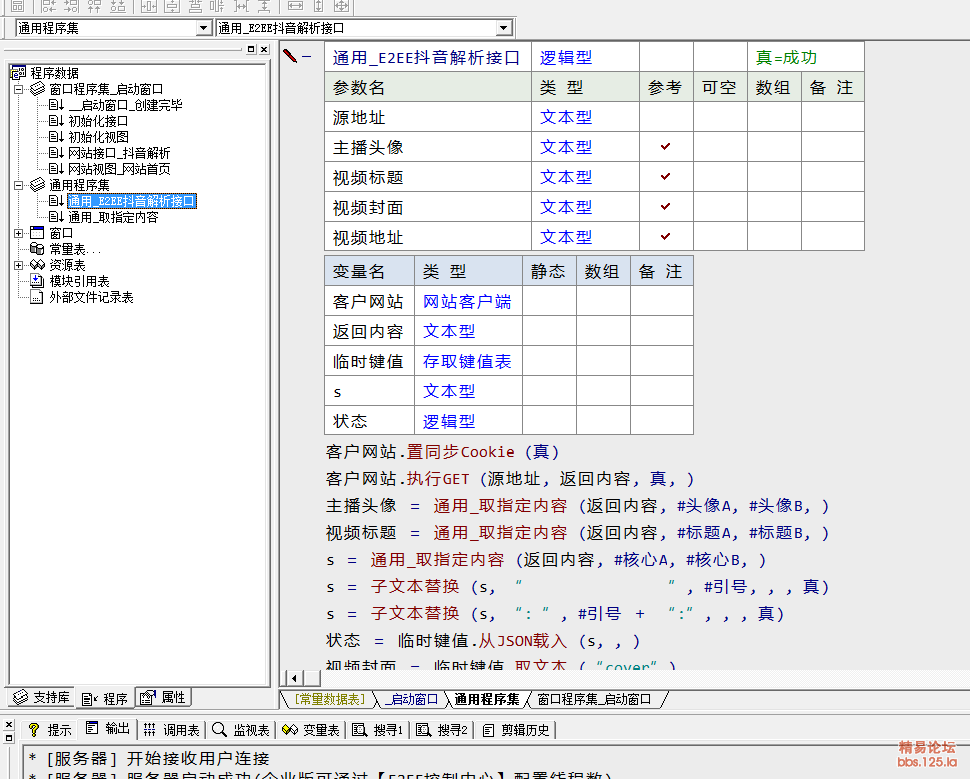Click the 模块引用表 icon in tree
Viewport: 970px width, 779px height.
(37, 281)
